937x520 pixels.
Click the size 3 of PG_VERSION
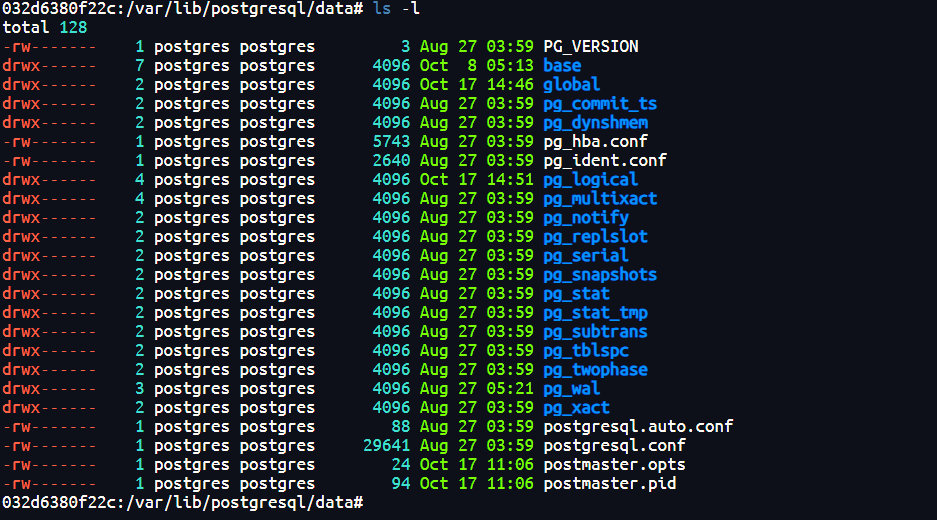(x=406, y=47)
